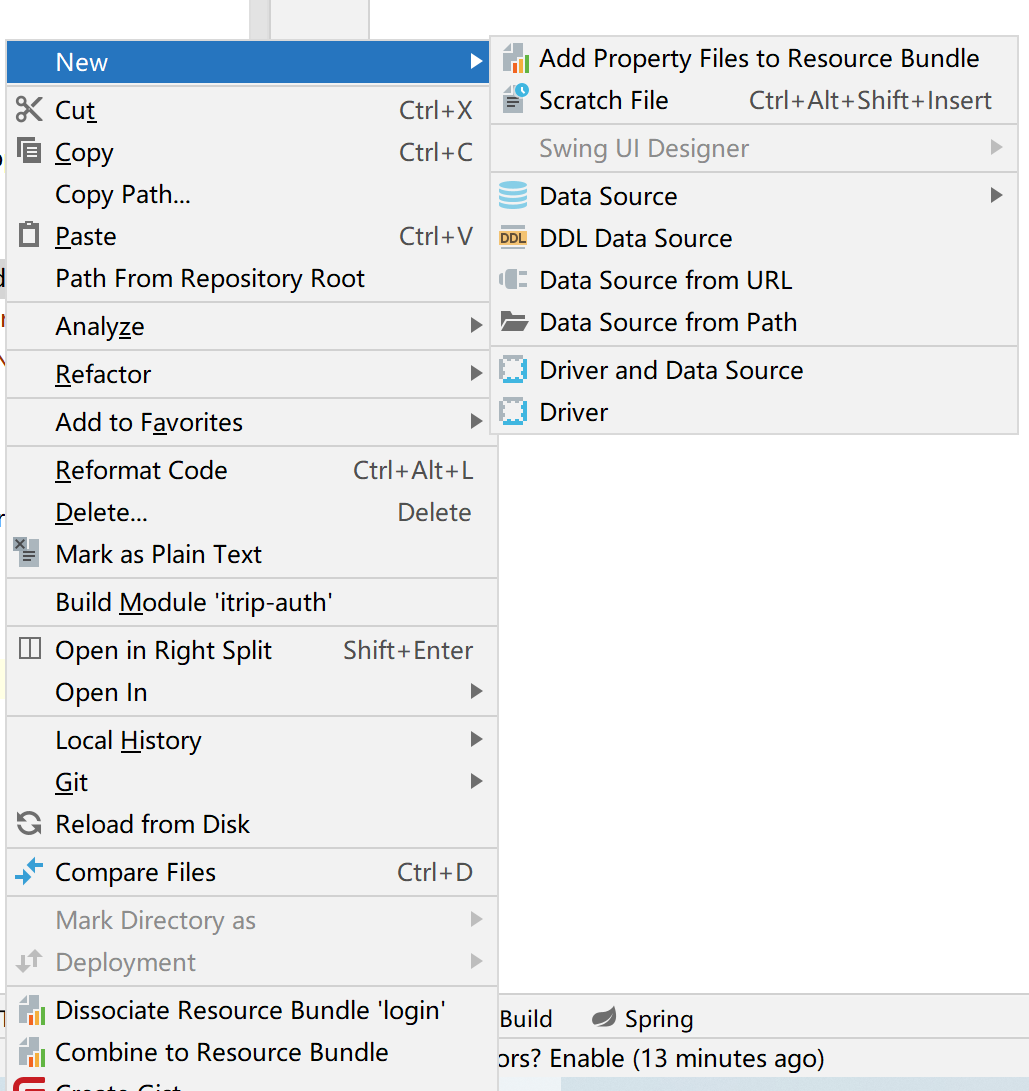Click the Data Source from Path folder icon

(513, 322)
